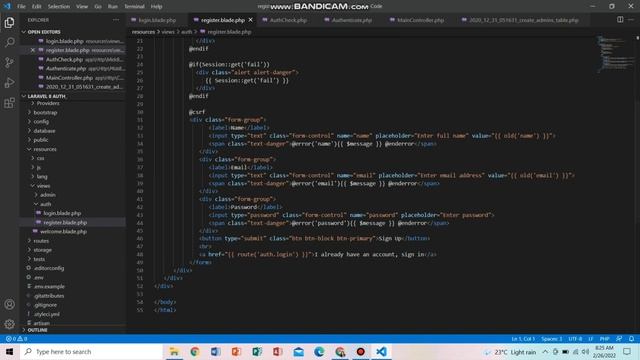Open PowerPoint from taskbar
The image size is (640, 360).
point(236,351)
